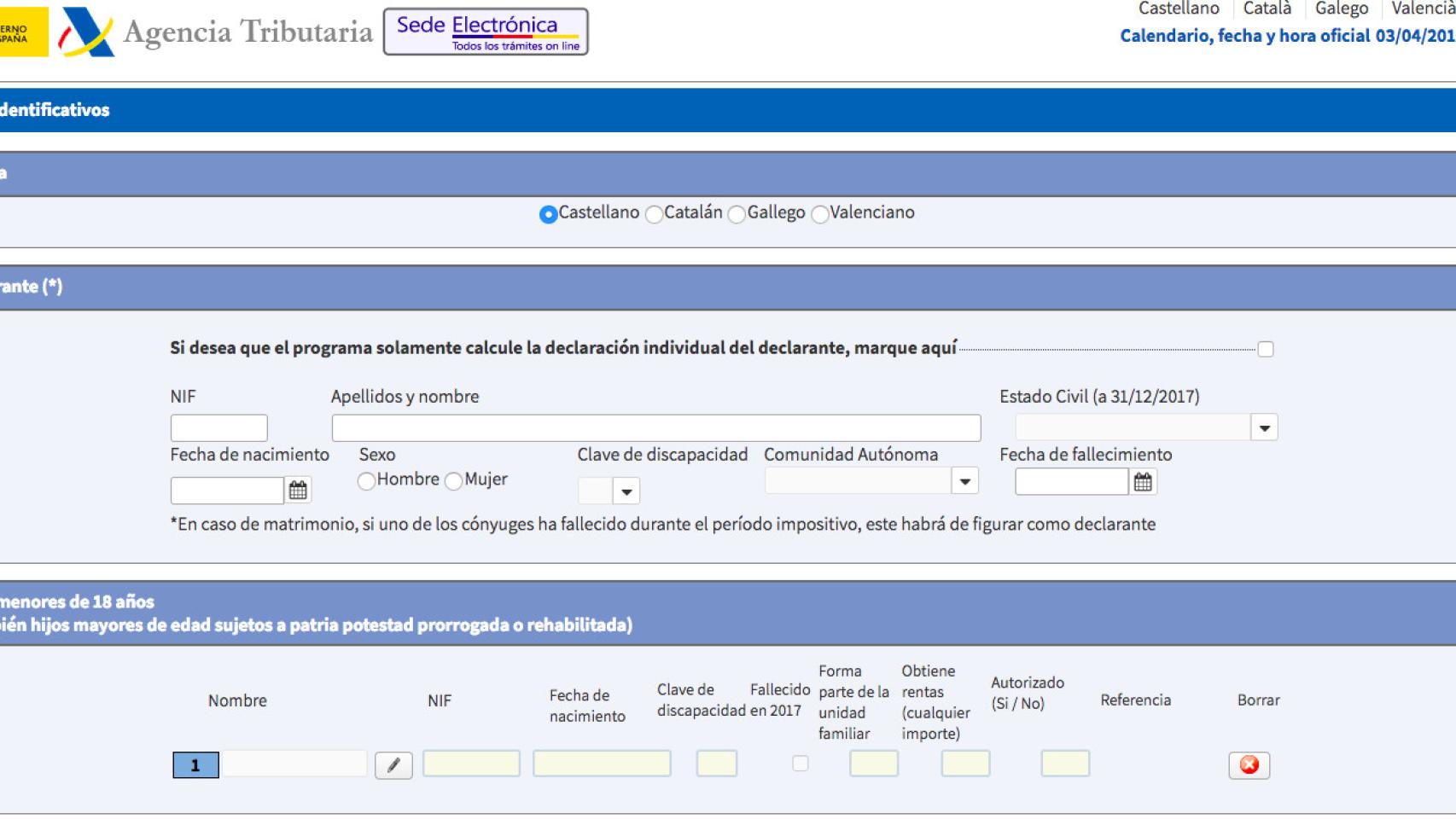Click inside the Apellidos y nombre field
1456x819 pixels.
click(x=657, y=427)
